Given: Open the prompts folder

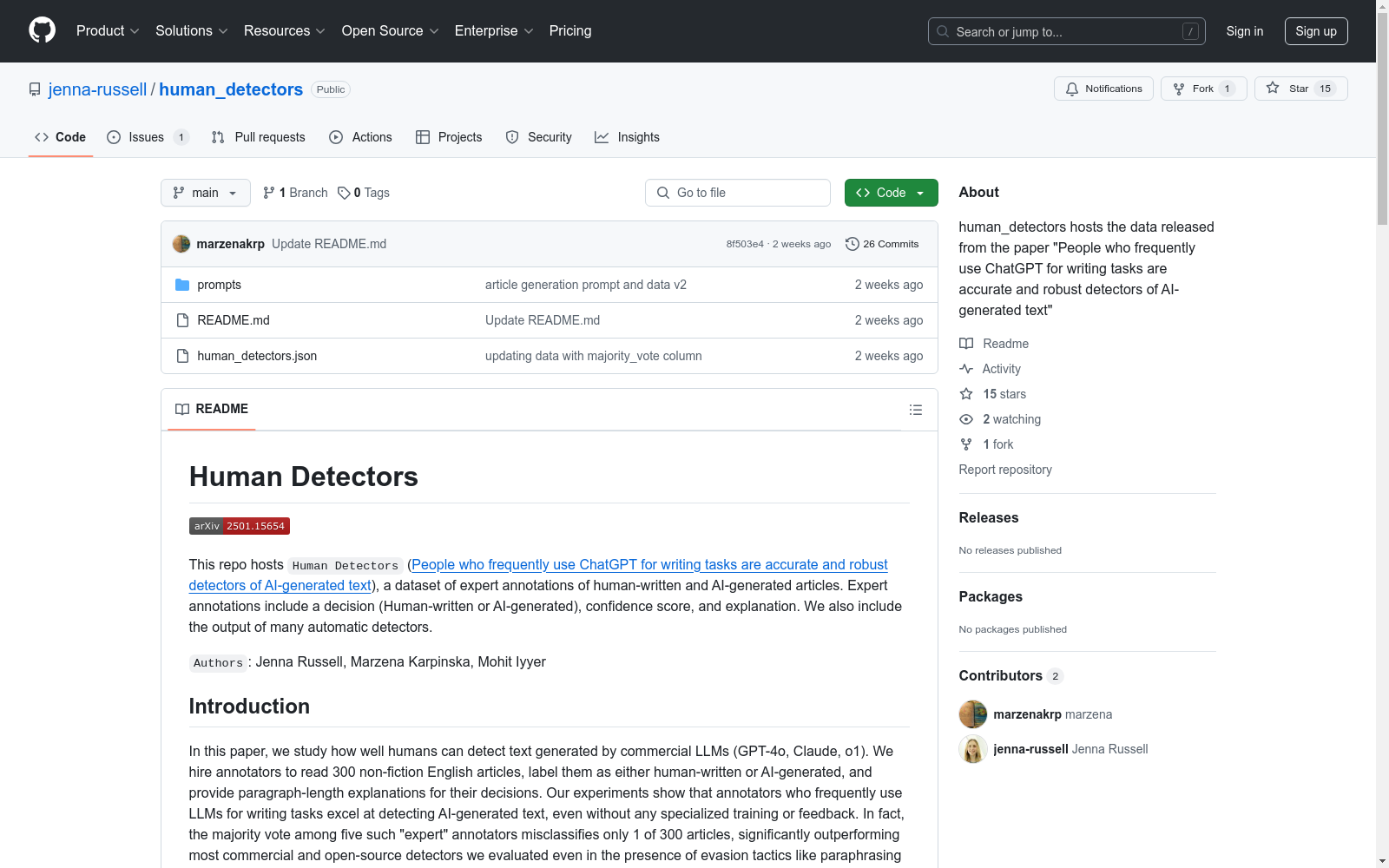Looking at the screenshot, I should pyautogui.click(x=219, y=285).
